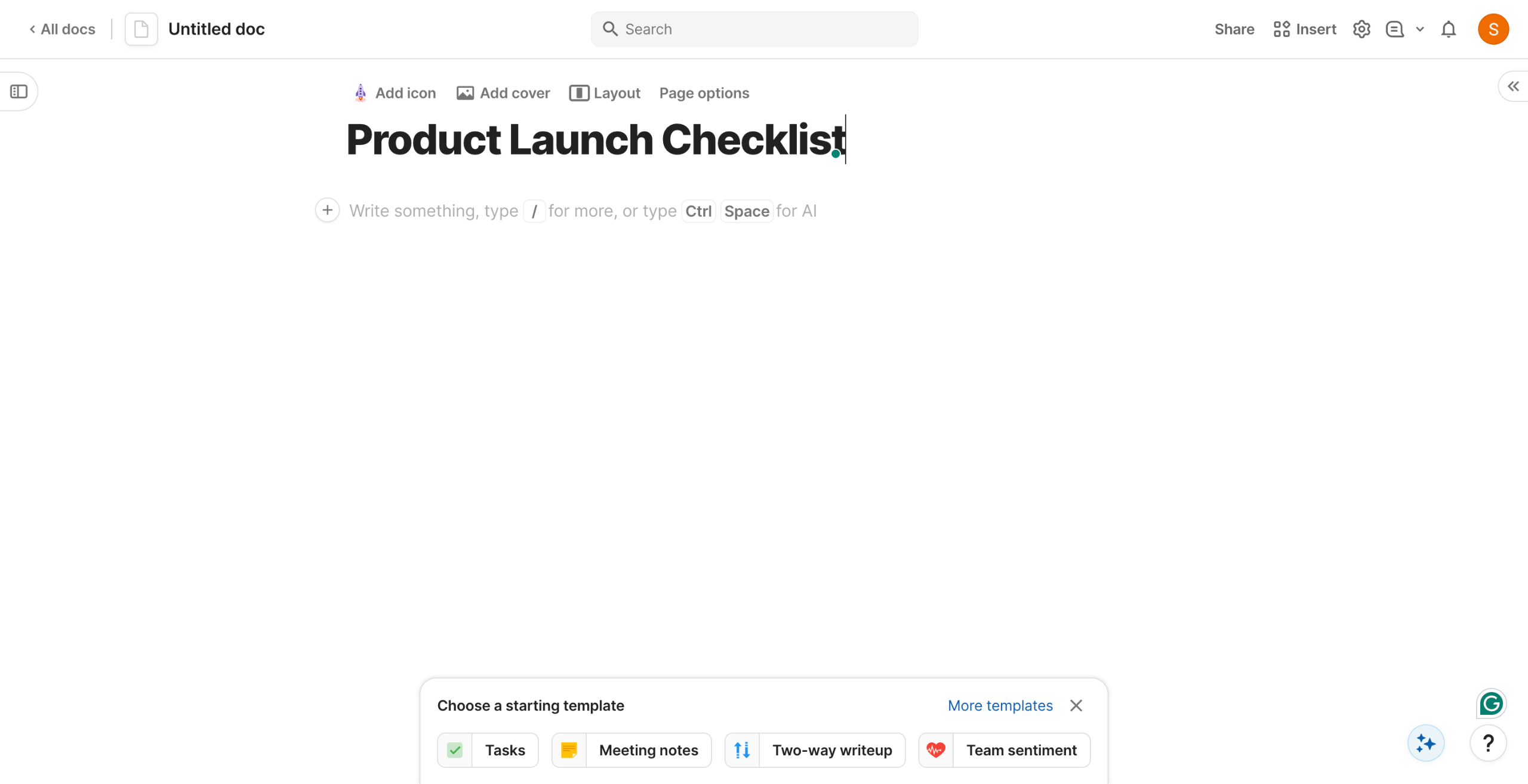The height and width of the screenshot is (784, 1528).
Task: Open the Layout options
Action: (605, 93)
